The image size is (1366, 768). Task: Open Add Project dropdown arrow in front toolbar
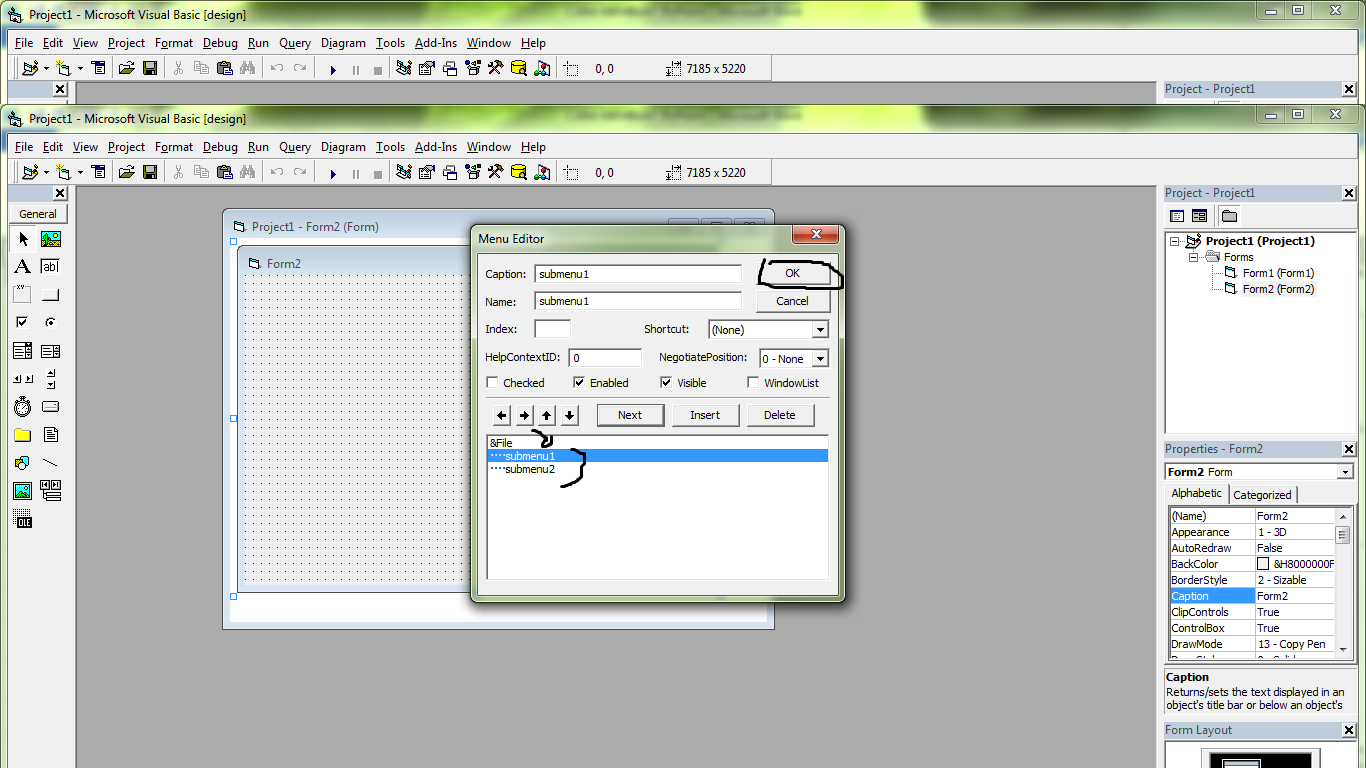(46, 172)
